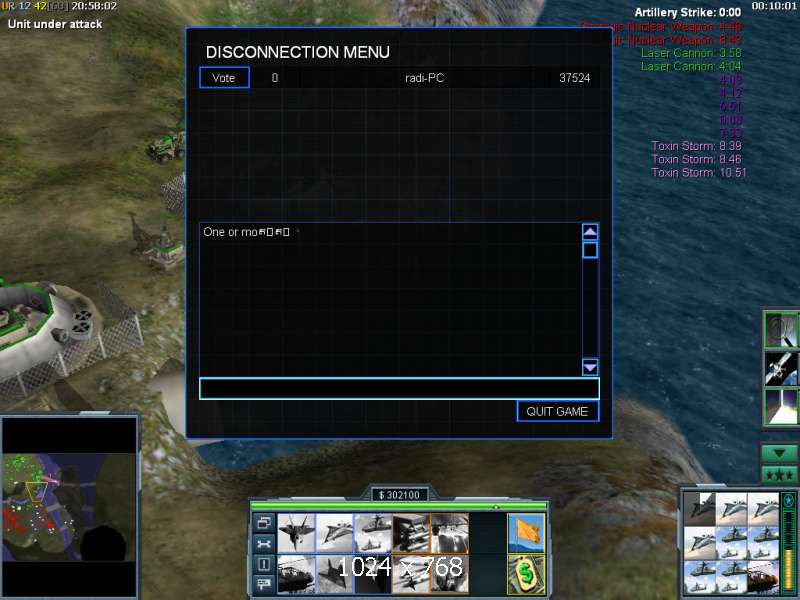Click the yellow experience bar beside queue

[x=789, y=553]
